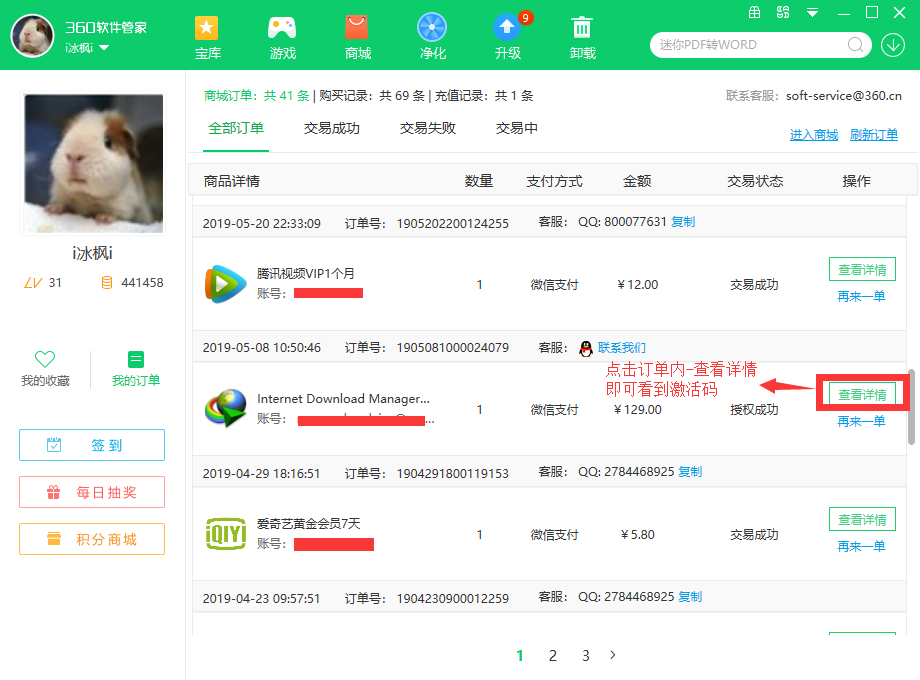
Task: Reorder 爱奇艺黄金会员7天 via 再来一单
Action: click(861, 546)
